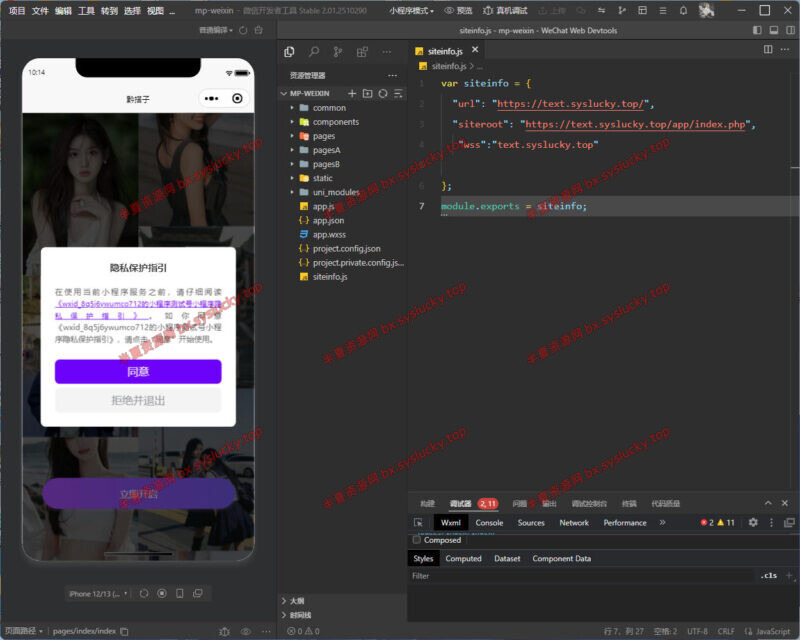The width and height of the screenshot is (800, 640).
Task: Click the user avatar icon
Action: coord(706,10)
